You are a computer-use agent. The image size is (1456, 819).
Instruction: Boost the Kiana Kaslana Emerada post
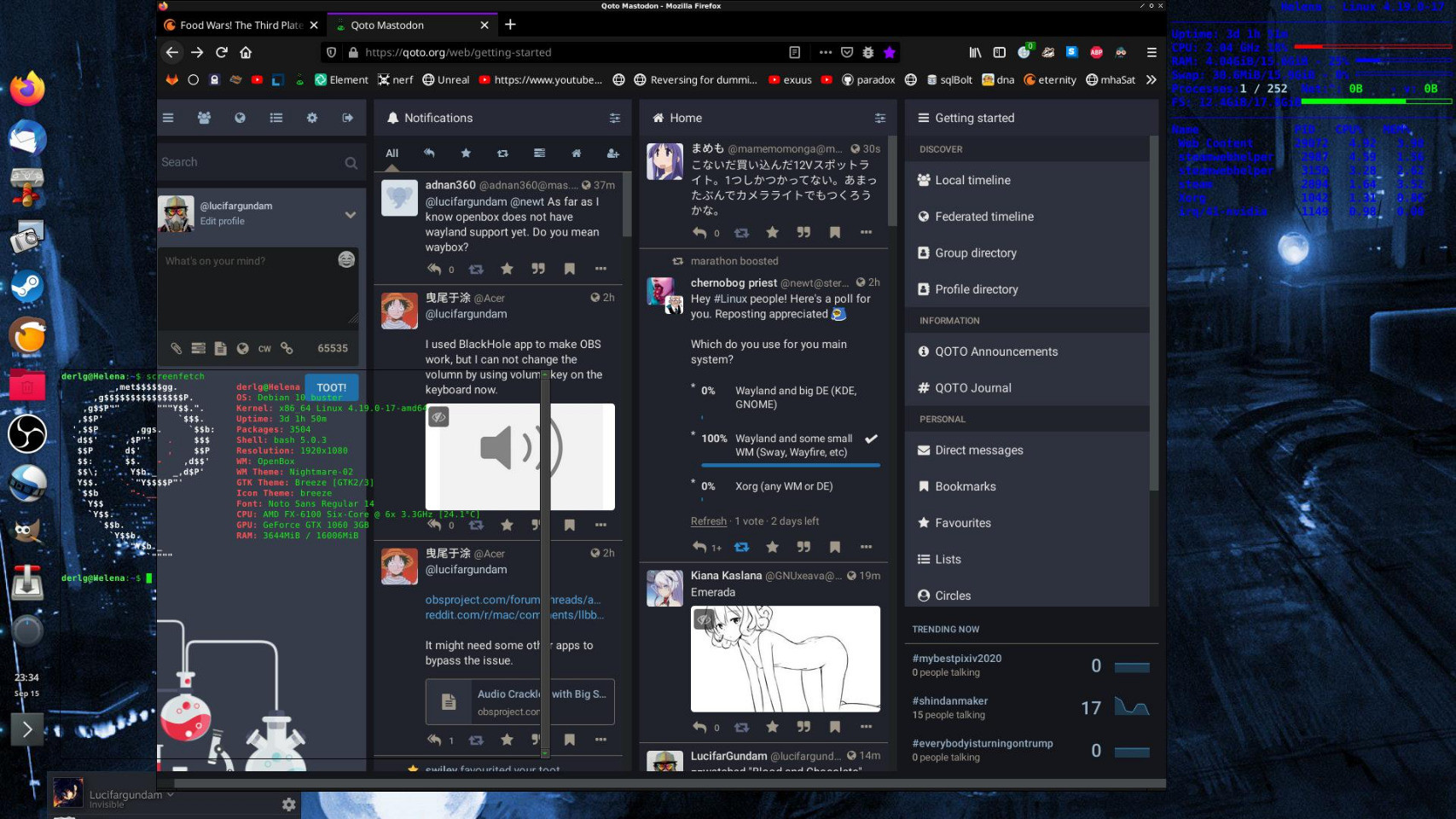click(741, 727)
